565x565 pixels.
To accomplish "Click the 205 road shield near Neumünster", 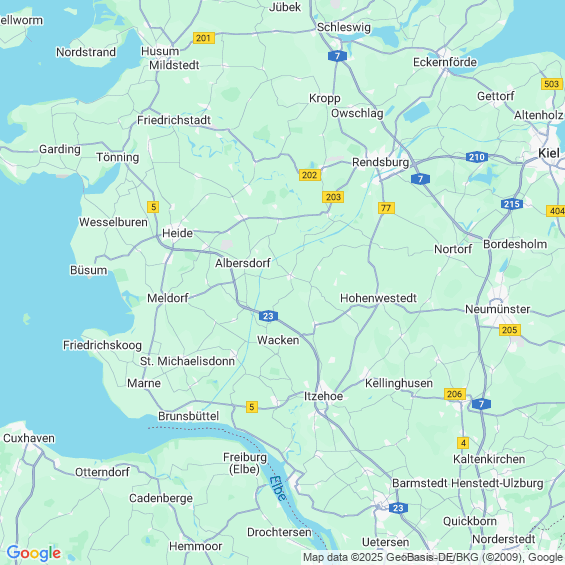I will pyautogui.click(x=510, y=330).
